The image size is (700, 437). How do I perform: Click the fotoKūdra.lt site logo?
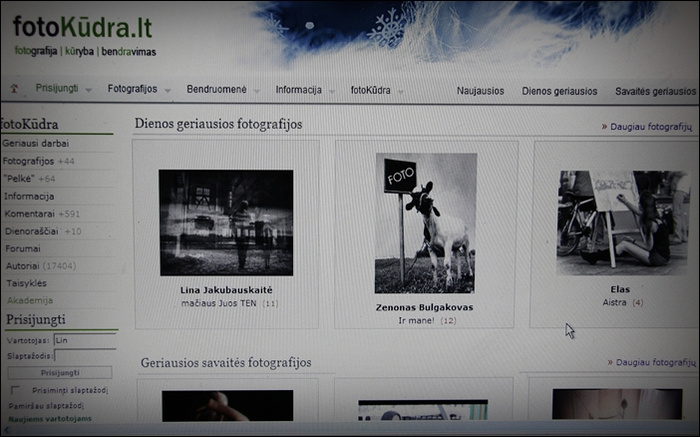point(84,27)
